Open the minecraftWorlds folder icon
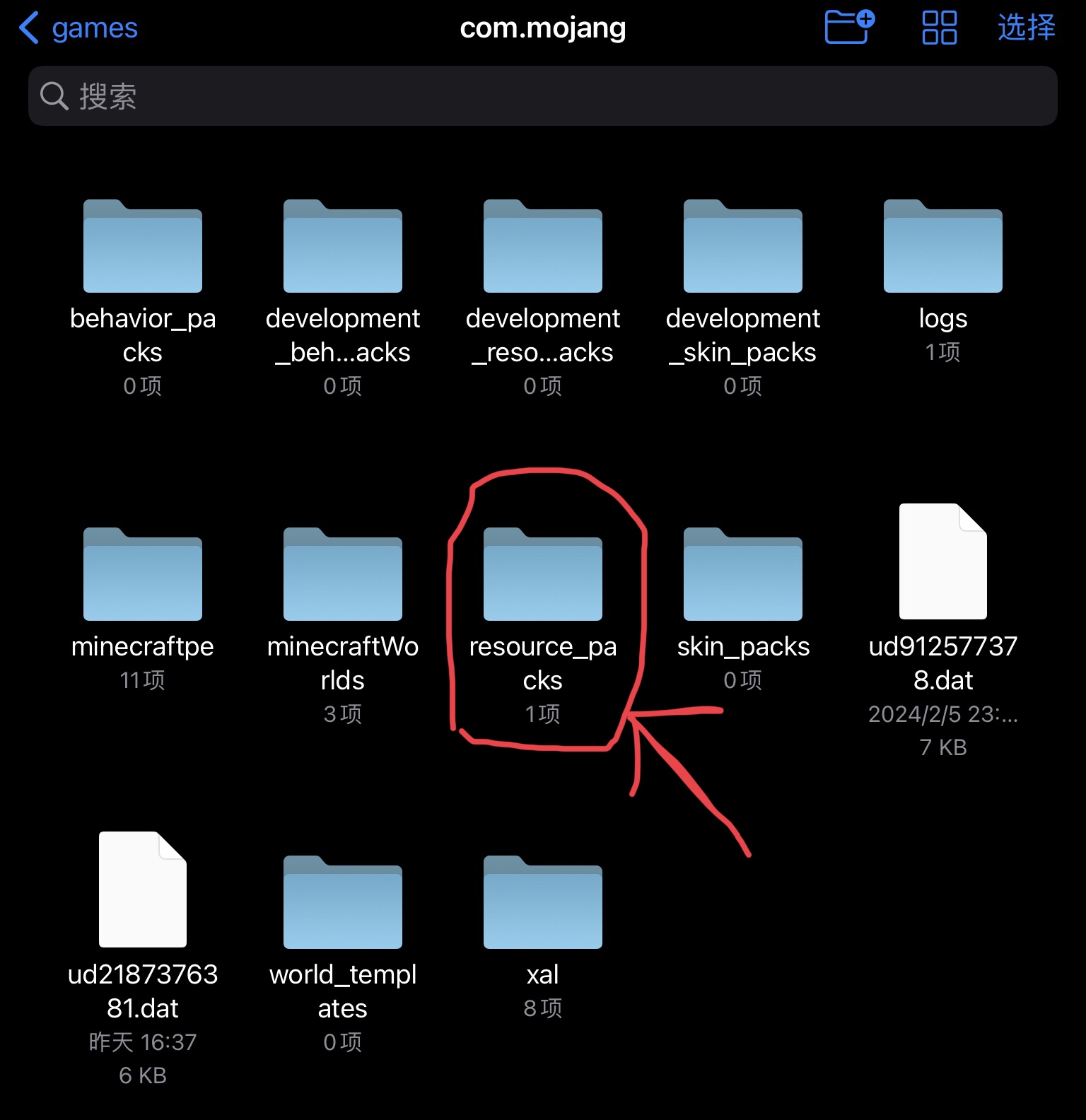1086x1120 pixels. 343,574
